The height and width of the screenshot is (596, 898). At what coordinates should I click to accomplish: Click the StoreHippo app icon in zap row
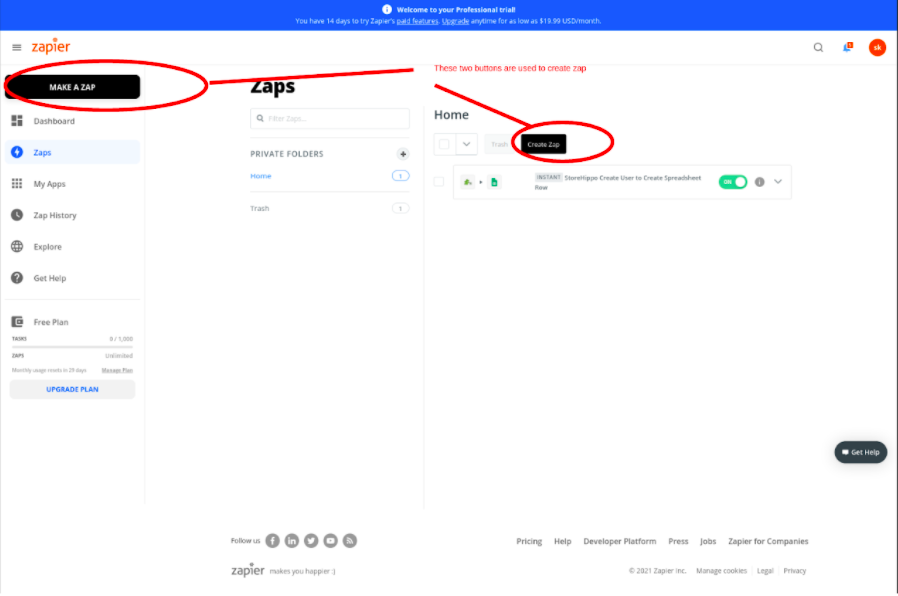pyautogui.click(x=468, y=182)
